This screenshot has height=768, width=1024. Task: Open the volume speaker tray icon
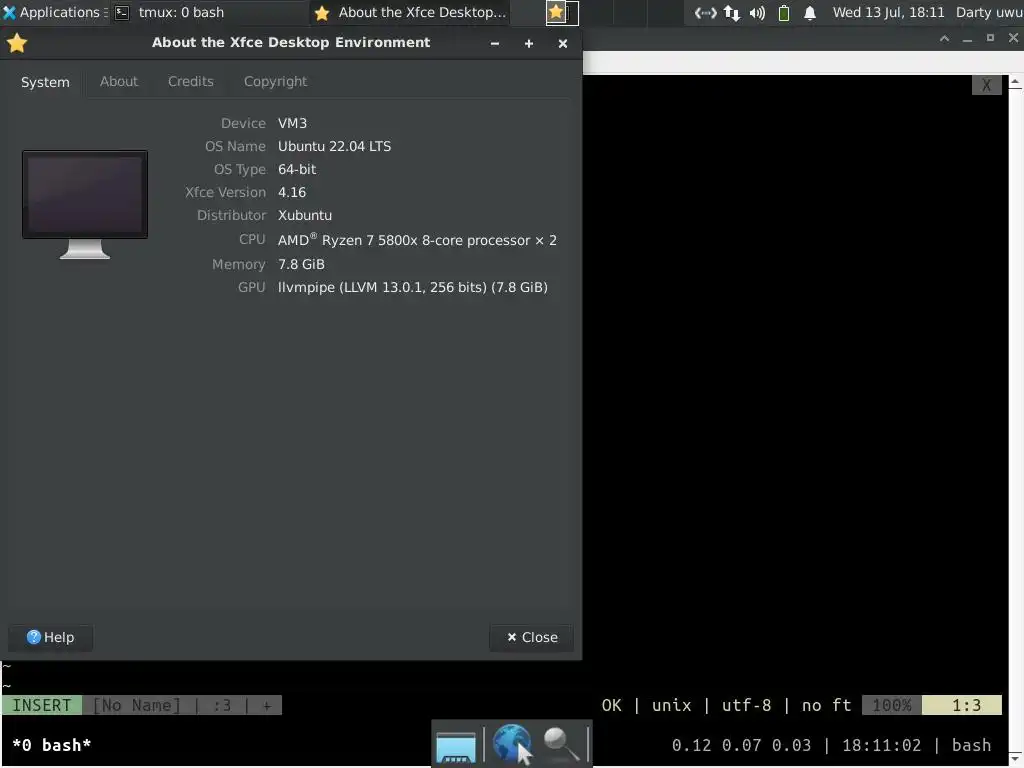(x=758, y=12)
